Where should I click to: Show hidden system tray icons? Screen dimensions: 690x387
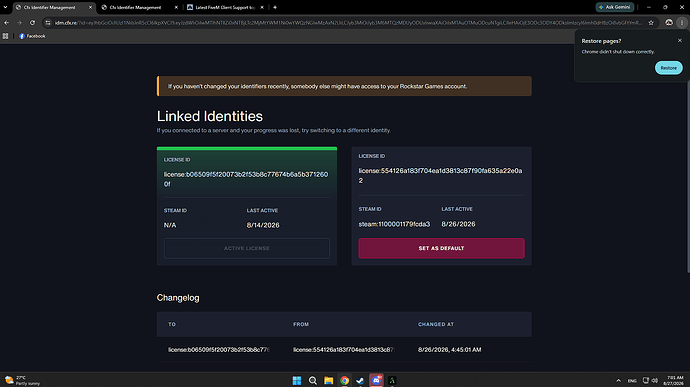(x=618, y=380)
